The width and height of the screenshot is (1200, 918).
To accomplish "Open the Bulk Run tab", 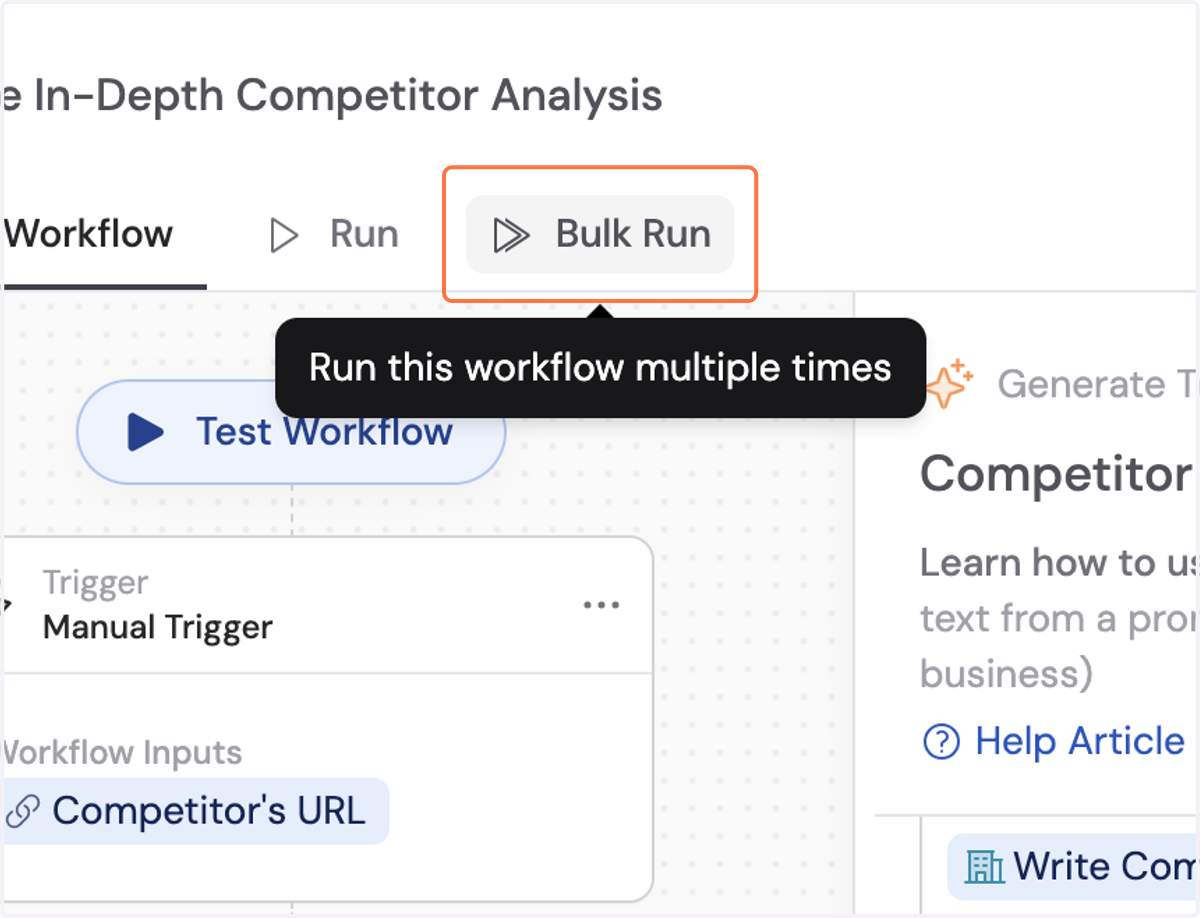I will [600, 234].
